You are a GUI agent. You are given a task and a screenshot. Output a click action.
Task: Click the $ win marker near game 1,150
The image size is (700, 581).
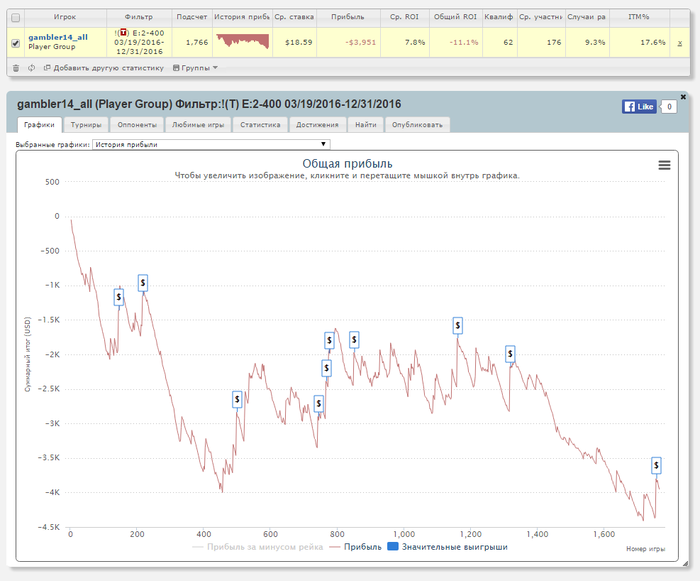[457, 325]
